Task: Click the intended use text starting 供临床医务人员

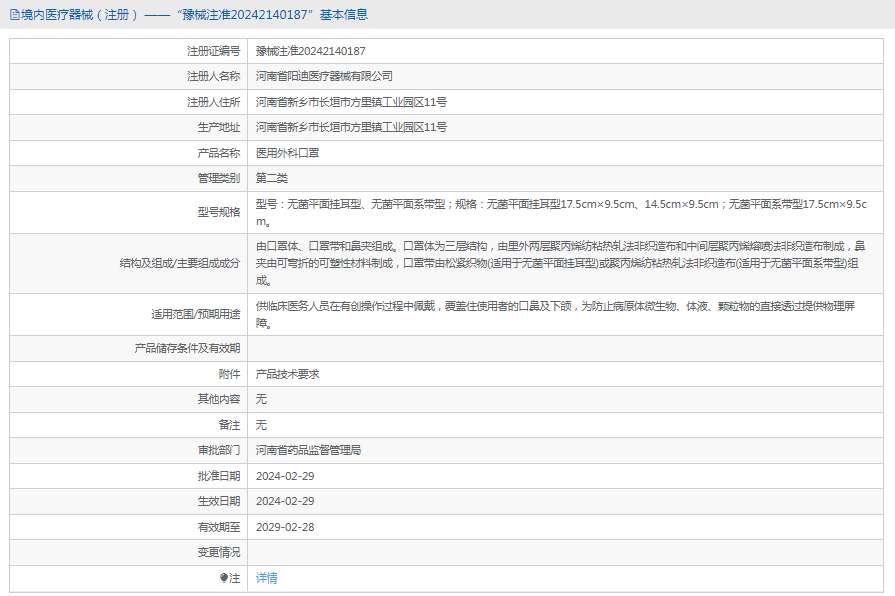Action: point(555,315)
